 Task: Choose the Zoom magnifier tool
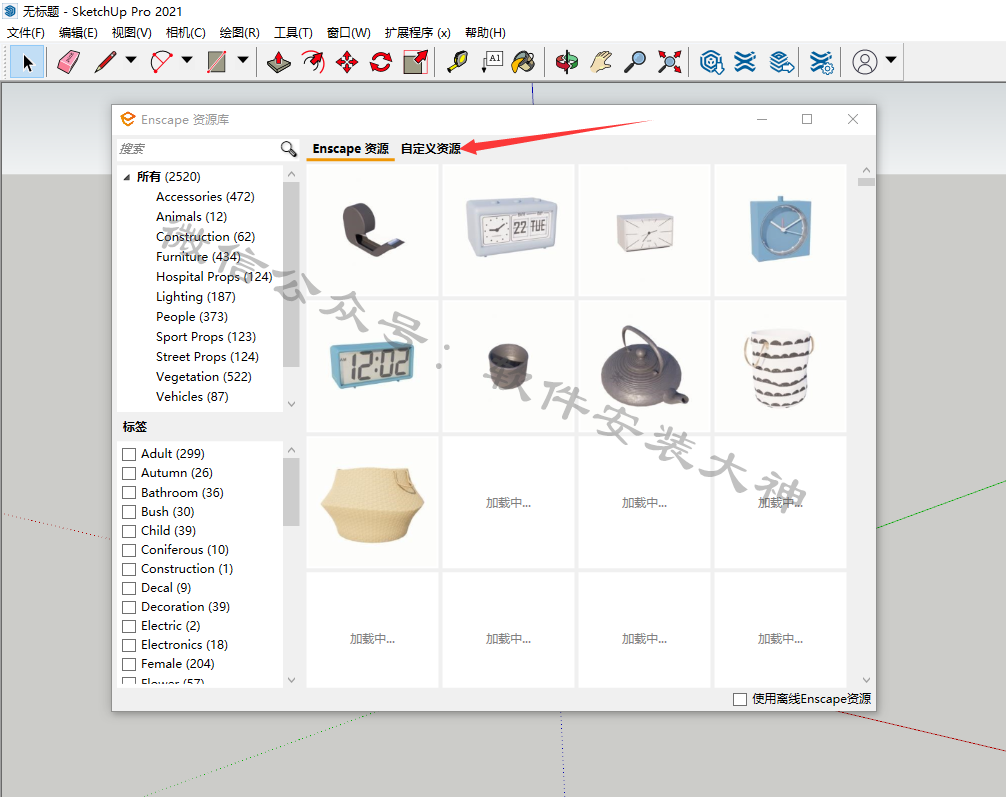click(x=635, y=62)
